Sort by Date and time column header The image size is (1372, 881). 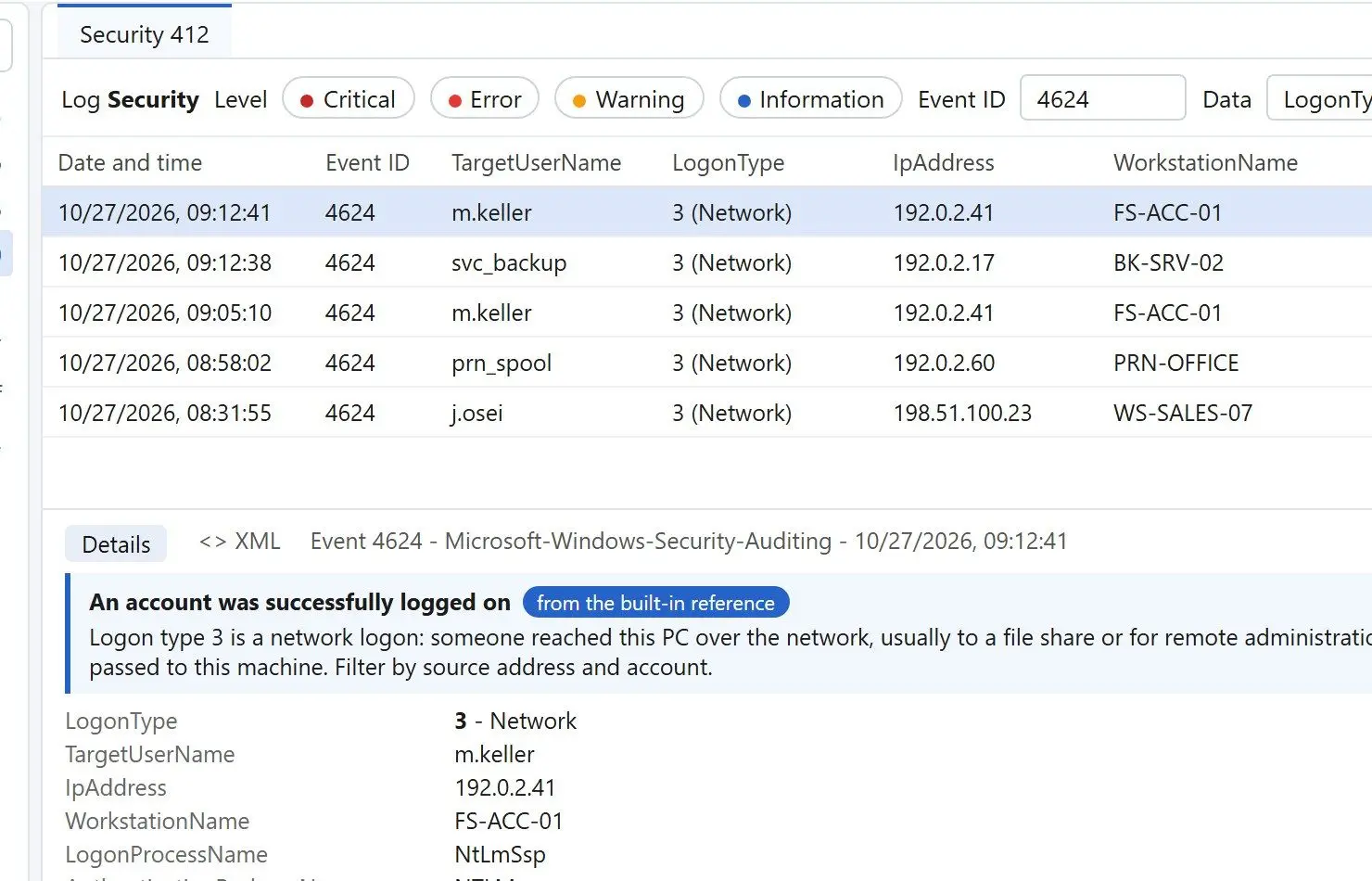[130, 163]
